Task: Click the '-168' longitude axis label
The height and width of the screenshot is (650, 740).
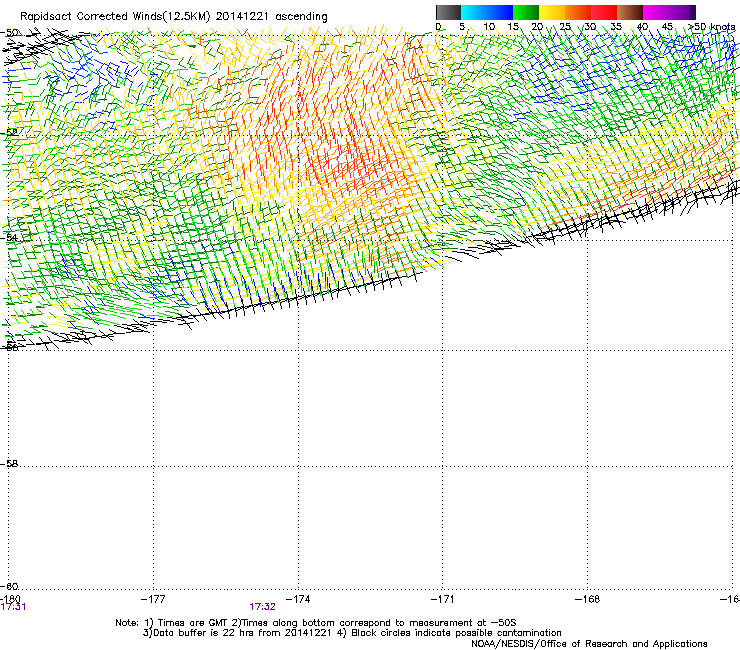Action: [x=588, y=599]
